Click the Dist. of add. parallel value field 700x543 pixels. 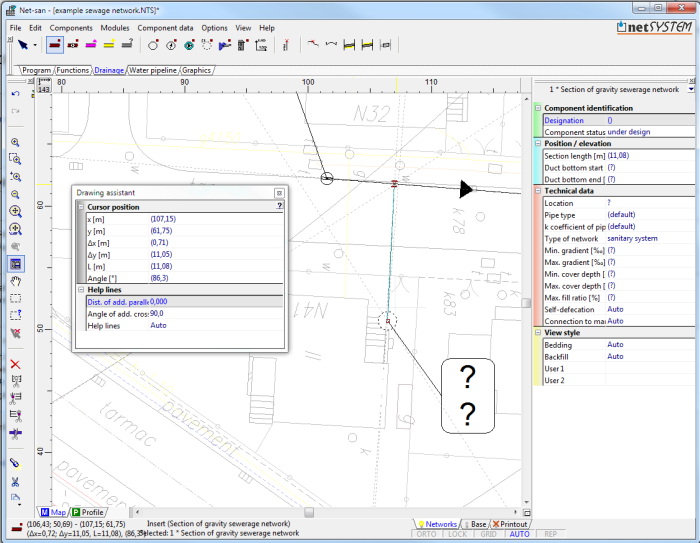[x=216, y=302]
